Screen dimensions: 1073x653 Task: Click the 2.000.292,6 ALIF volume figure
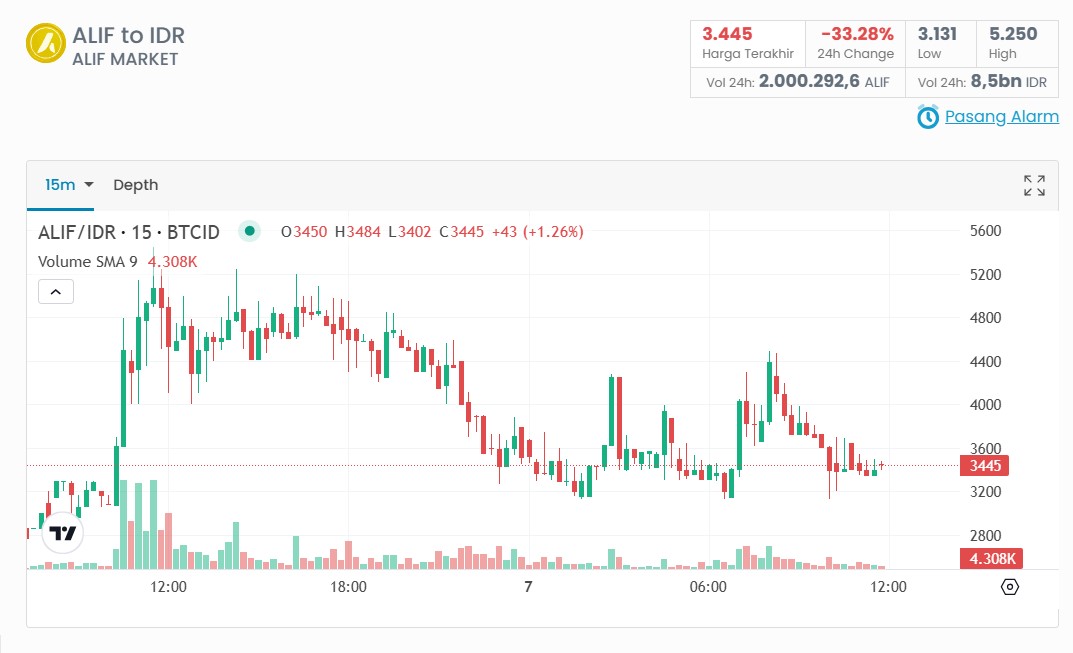click(824, 81)
